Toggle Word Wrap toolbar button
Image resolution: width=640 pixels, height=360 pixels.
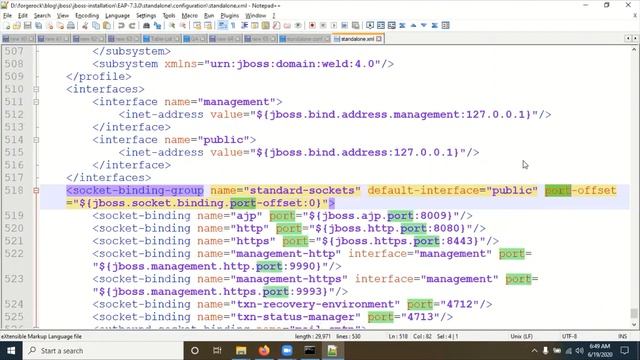pos(222,25)
